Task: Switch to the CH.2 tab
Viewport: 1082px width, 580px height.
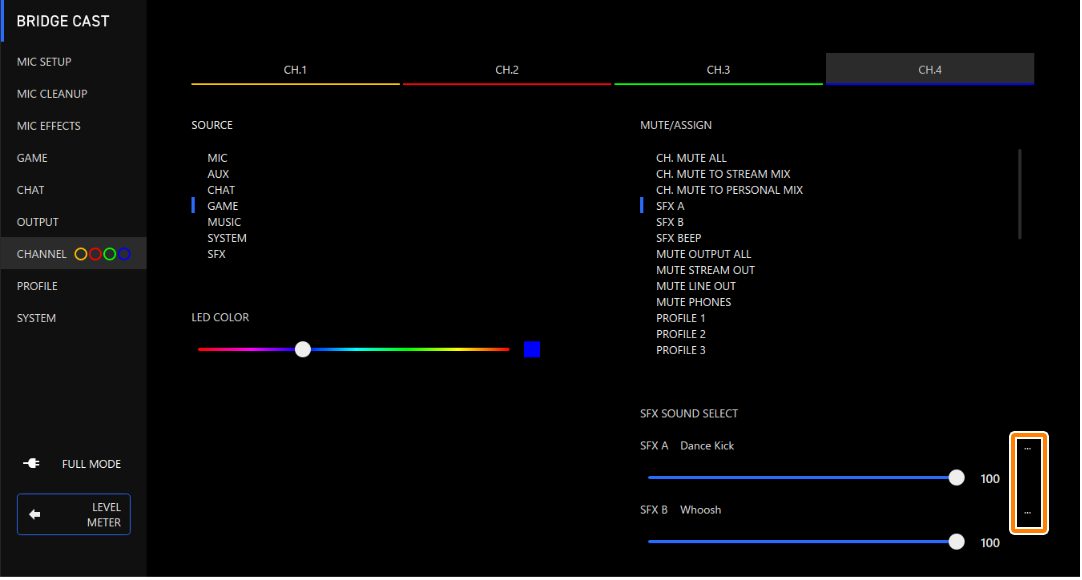Action: click(507, 70)
